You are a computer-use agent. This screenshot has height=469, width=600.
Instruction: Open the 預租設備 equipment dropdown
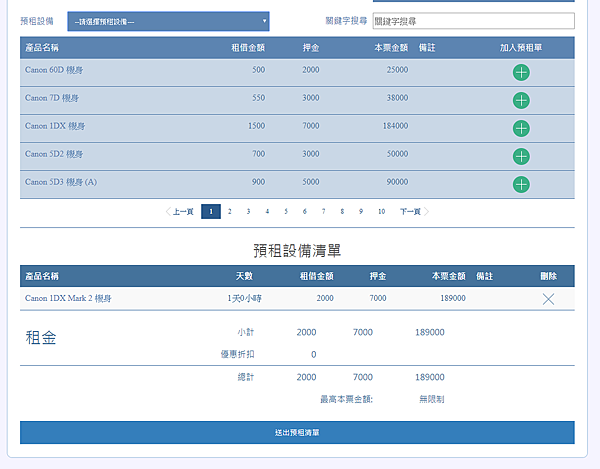click(x=168, y=21)
